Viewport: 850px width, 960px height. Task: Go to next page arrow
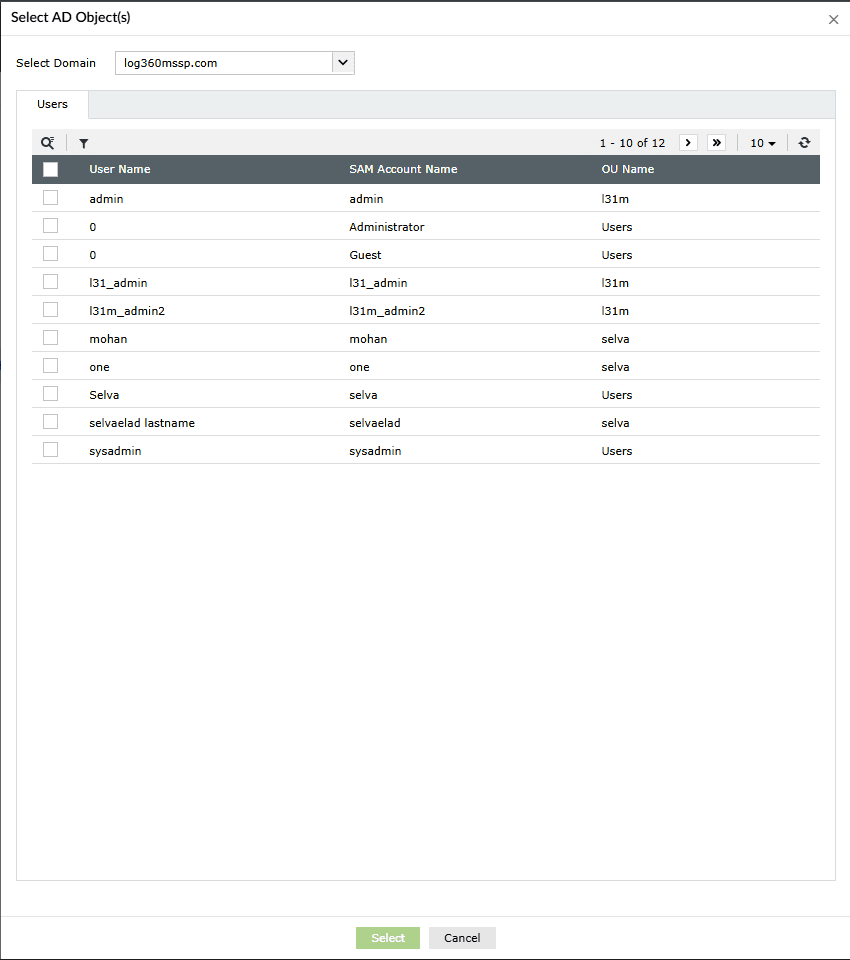point(688,143)
